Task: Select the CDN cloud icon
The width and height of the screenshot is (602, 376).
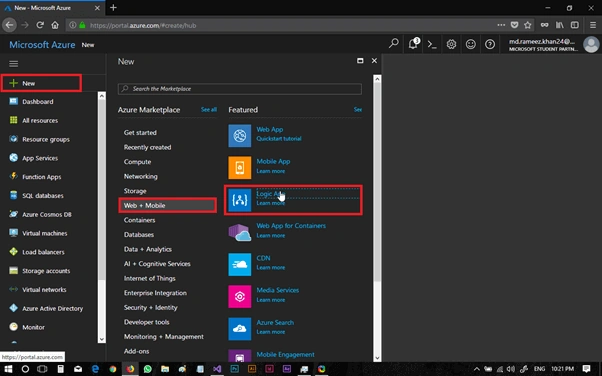Action: pos(240,264)
